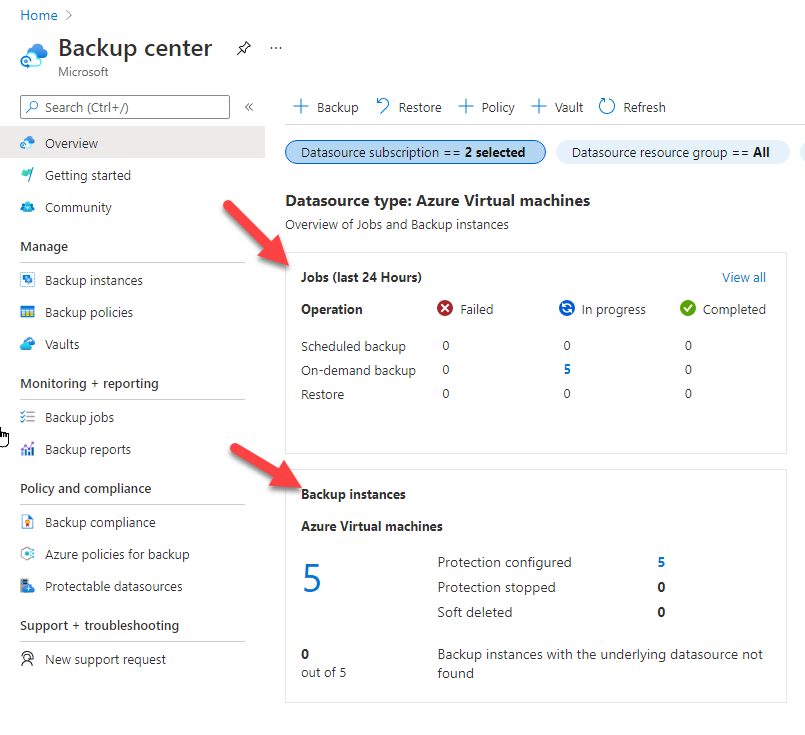
Task: Click '0 out of 5' datasource count
Action: 323,663
